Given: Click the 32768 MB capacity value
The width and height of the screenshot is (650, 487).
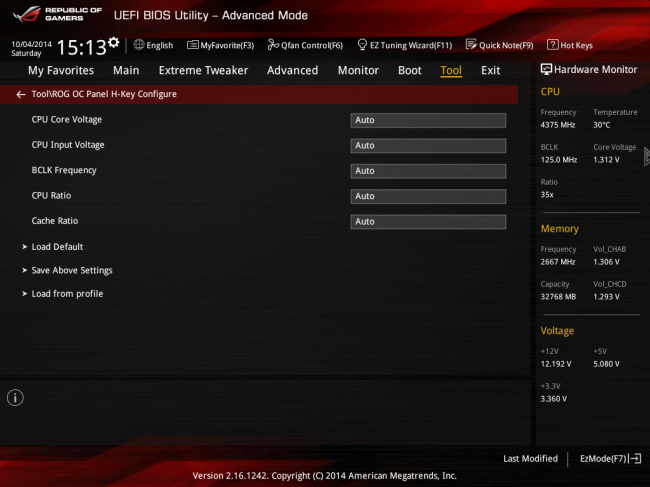Looking at the screenshot, I should (x=558, y=297).
